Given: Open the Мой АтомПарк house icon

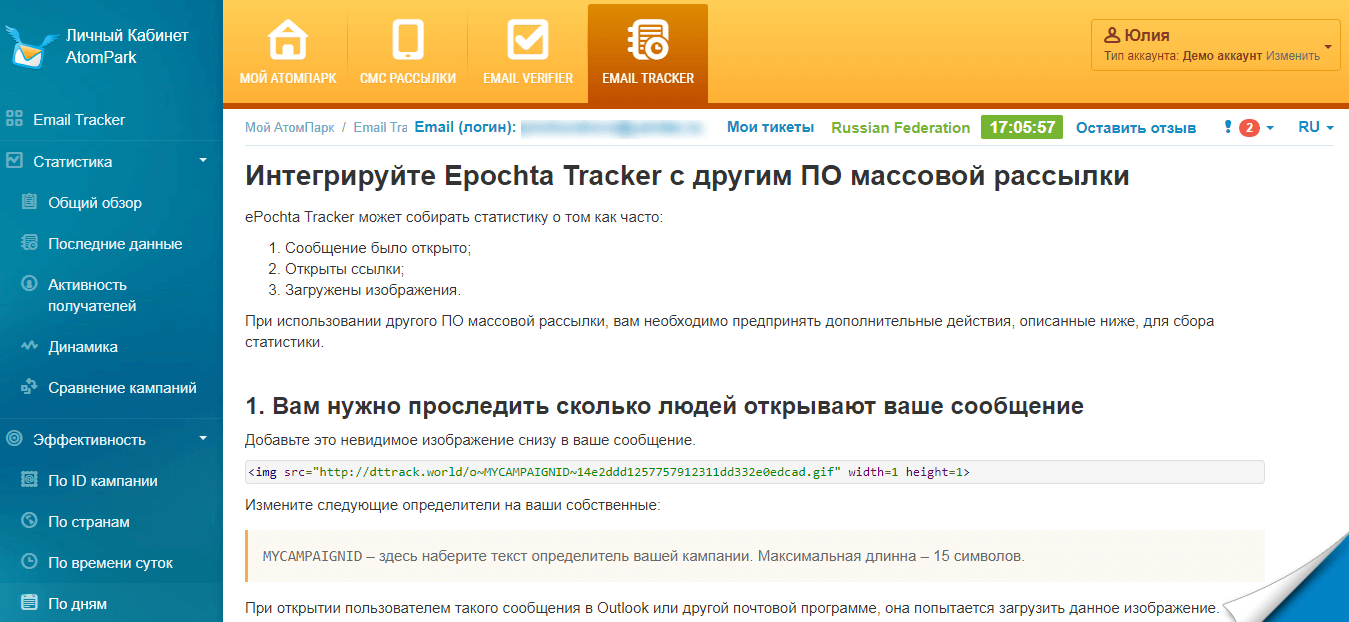Looking at the screenshot, I should (x=288, y=41).
